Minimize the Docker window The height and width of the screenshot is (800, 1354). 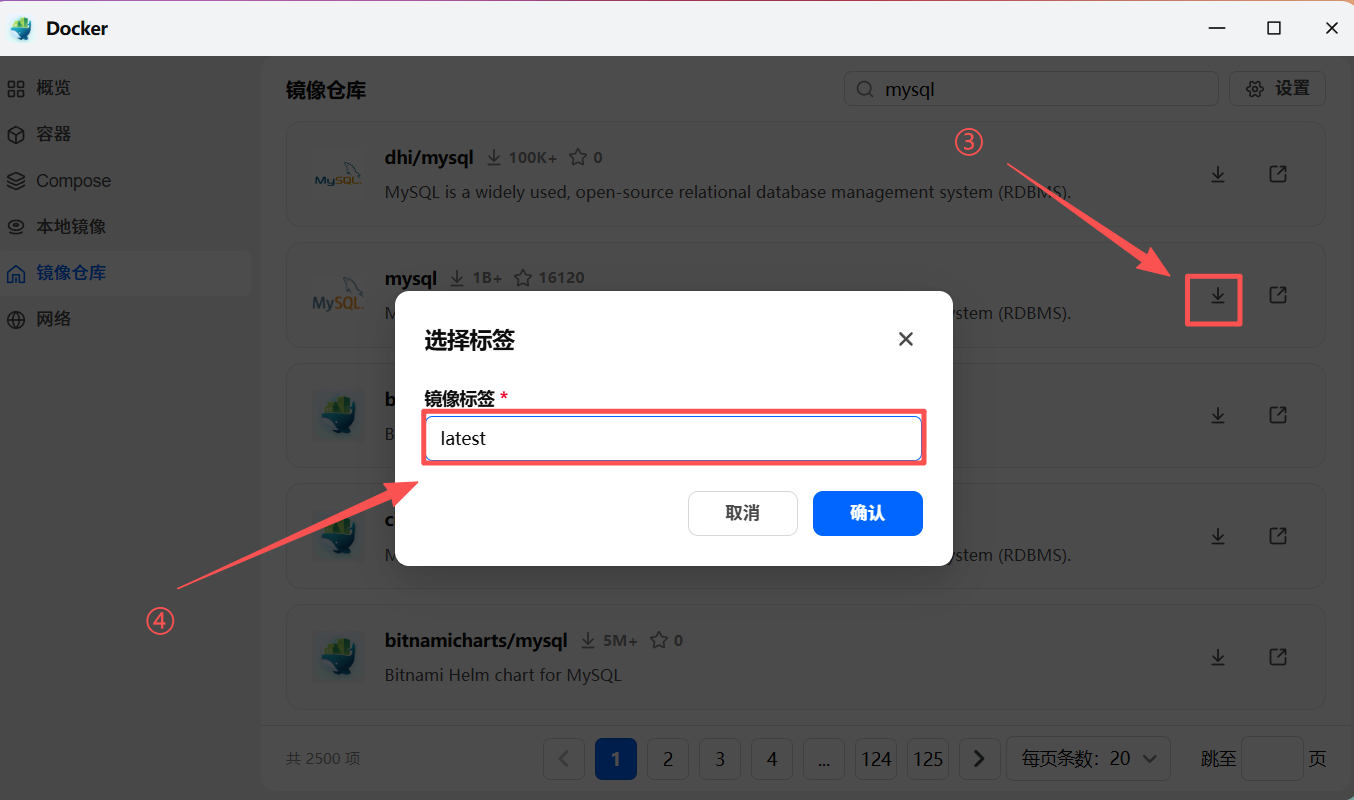[x=1216, y=29]
